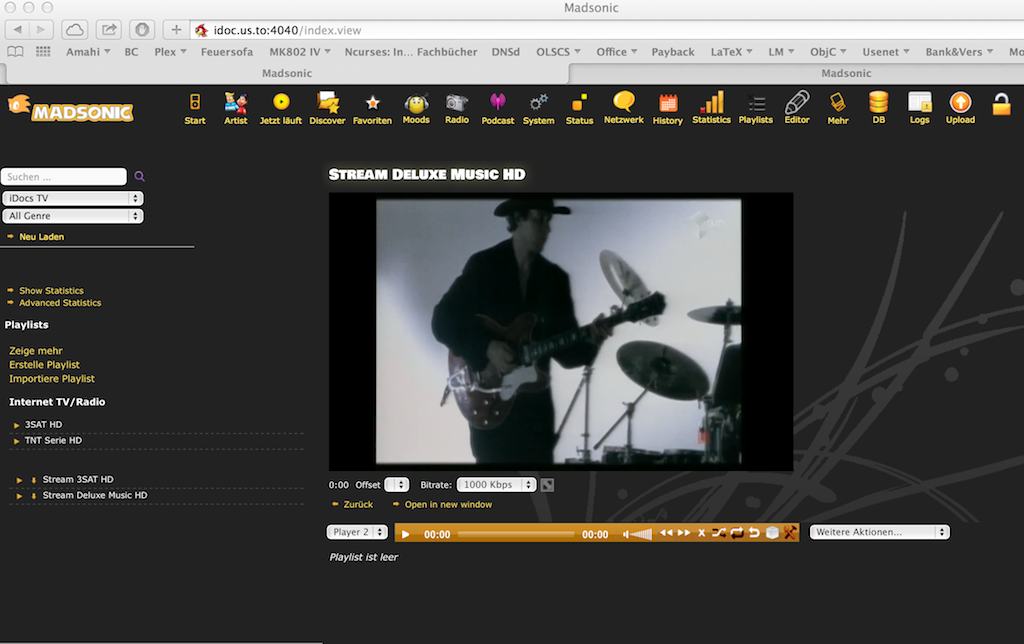Screen dimensions: 1024x644
Task: Switch to the second Madsonic browser tab
Action: coord(845,73)
